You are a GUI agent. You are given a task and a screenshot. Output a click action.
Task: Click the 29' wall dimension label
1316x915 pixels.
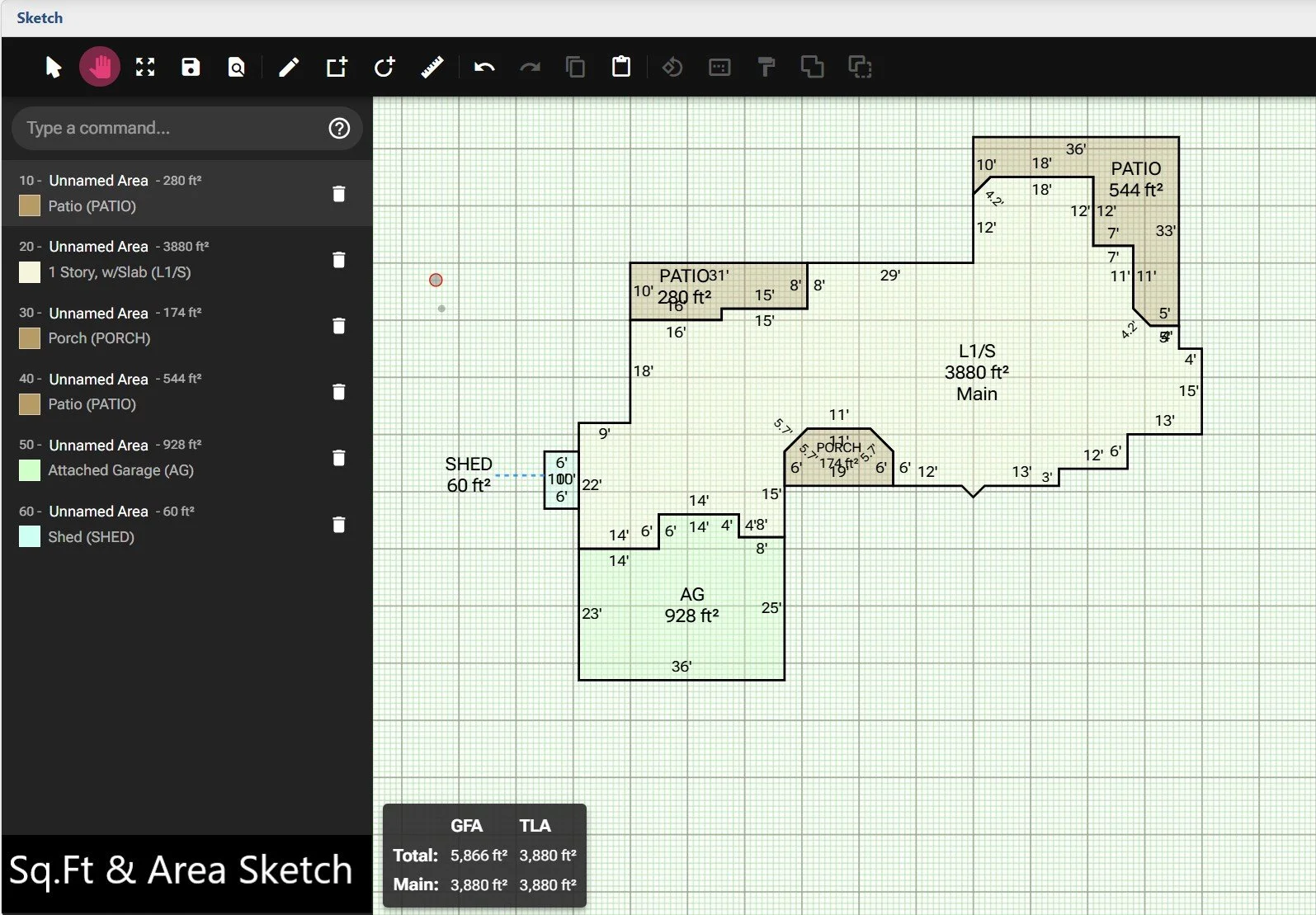click(889, 275)
